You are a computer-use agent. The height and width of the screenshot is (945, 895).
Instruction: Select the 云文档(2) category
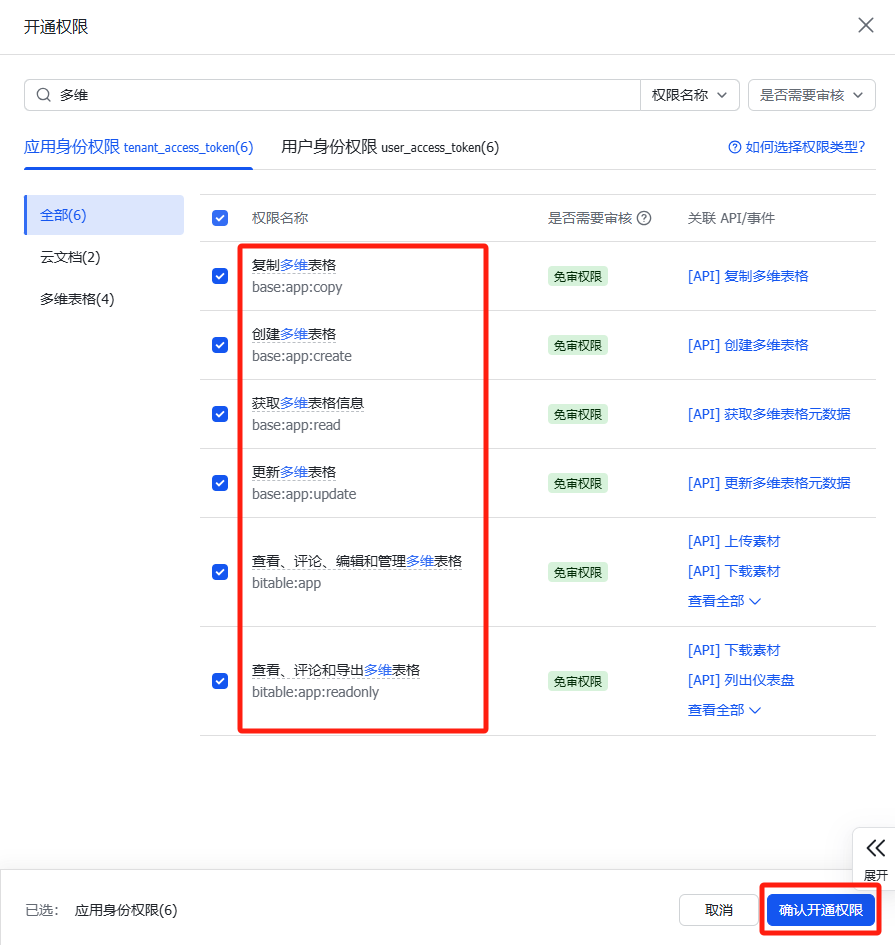[70, 257]
